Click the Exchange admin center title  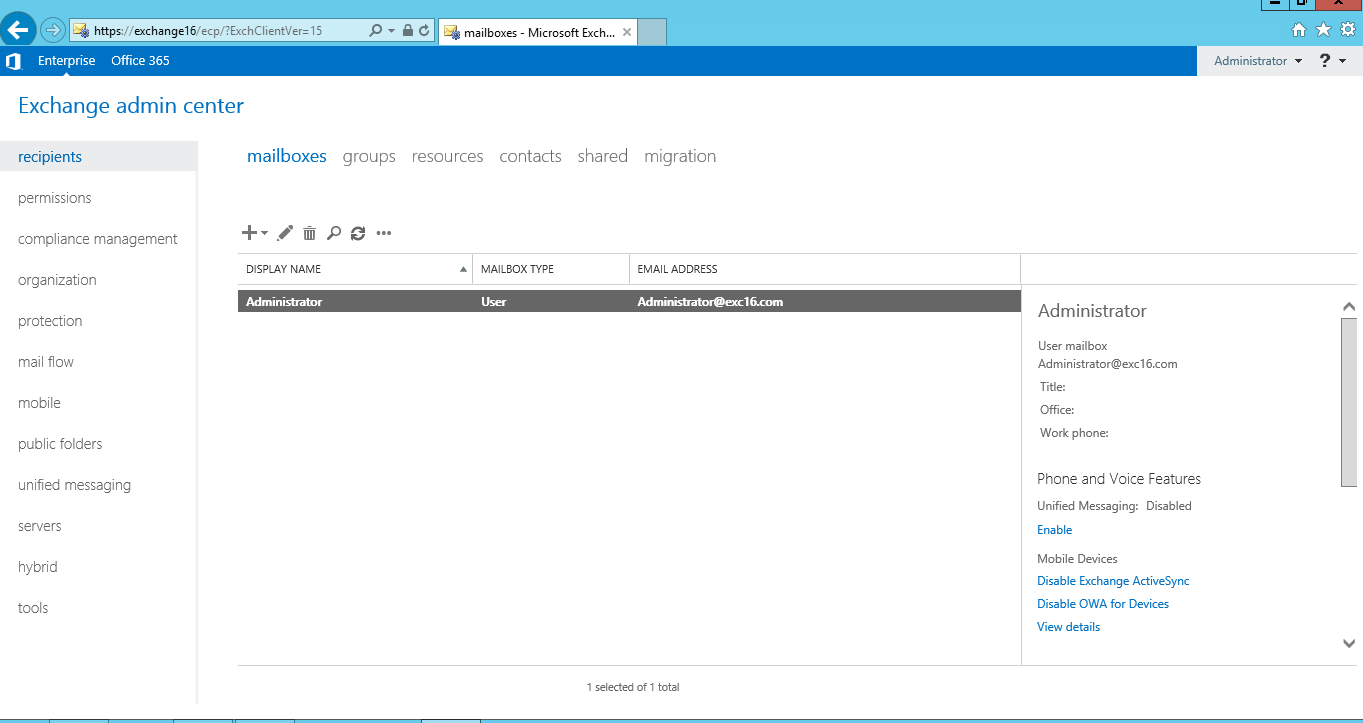point(131,106)
